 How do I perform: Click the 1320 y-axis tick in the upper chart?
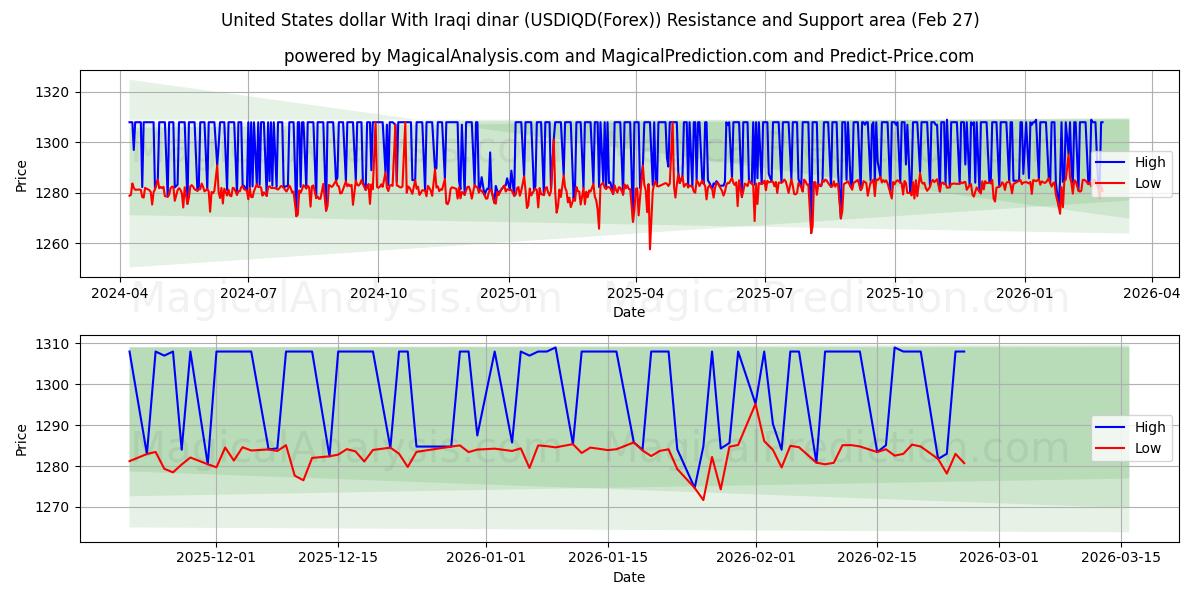(x=55, y=92)
